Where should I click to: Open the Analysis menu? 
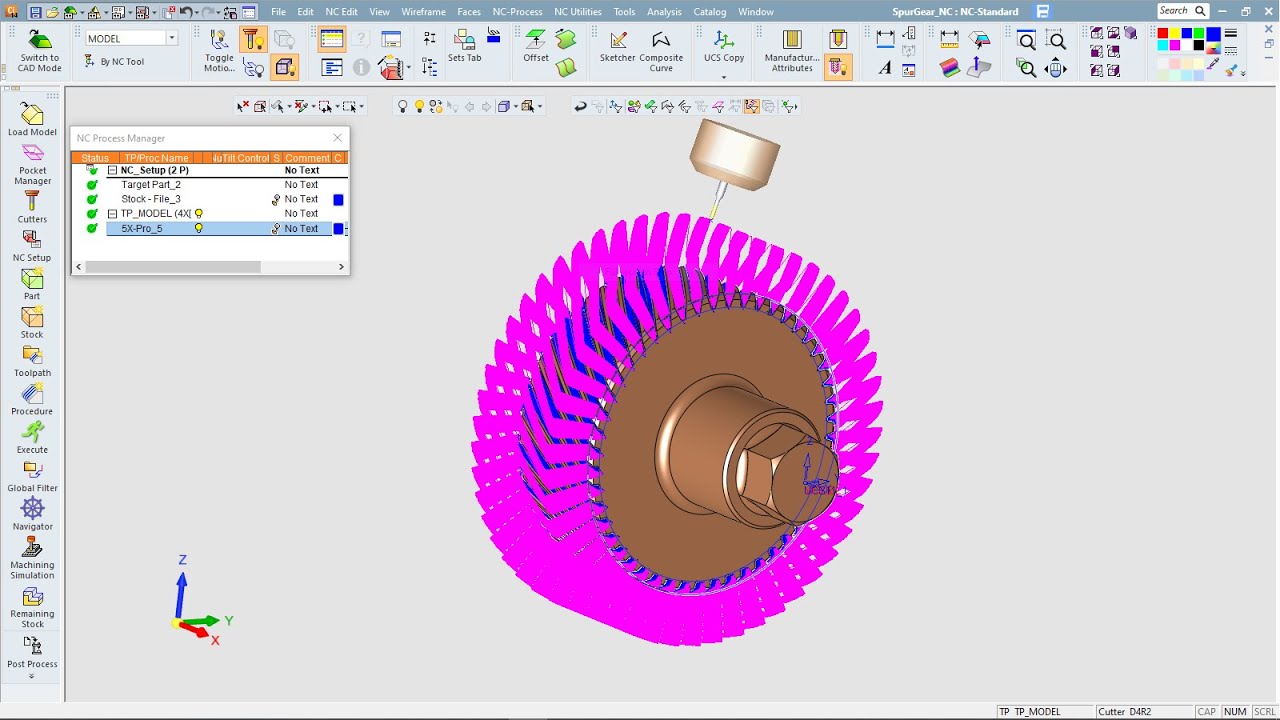coord(664,12)
